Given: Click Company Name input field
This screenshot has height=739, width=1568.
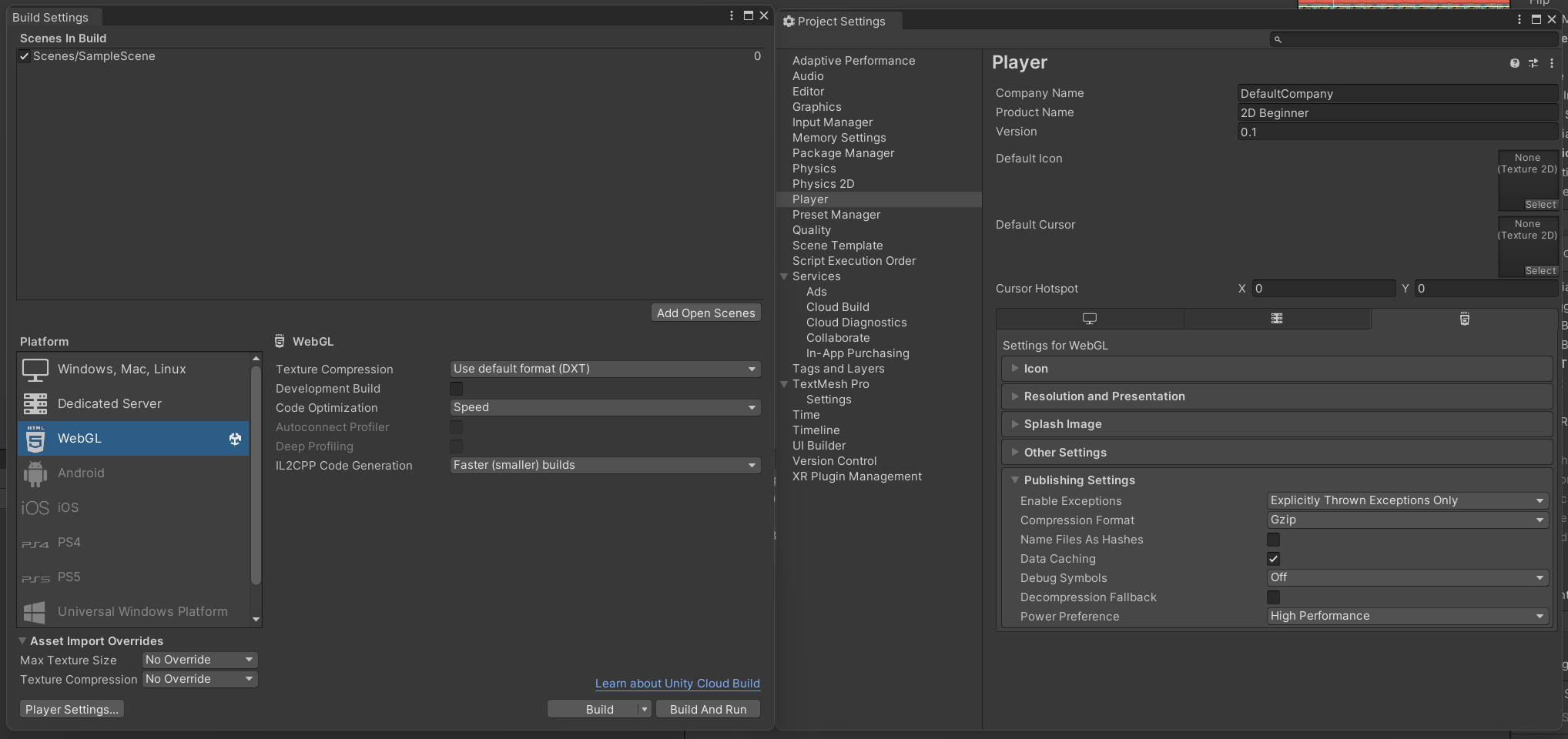Looking at the screenshot, I should (1398, 94).
